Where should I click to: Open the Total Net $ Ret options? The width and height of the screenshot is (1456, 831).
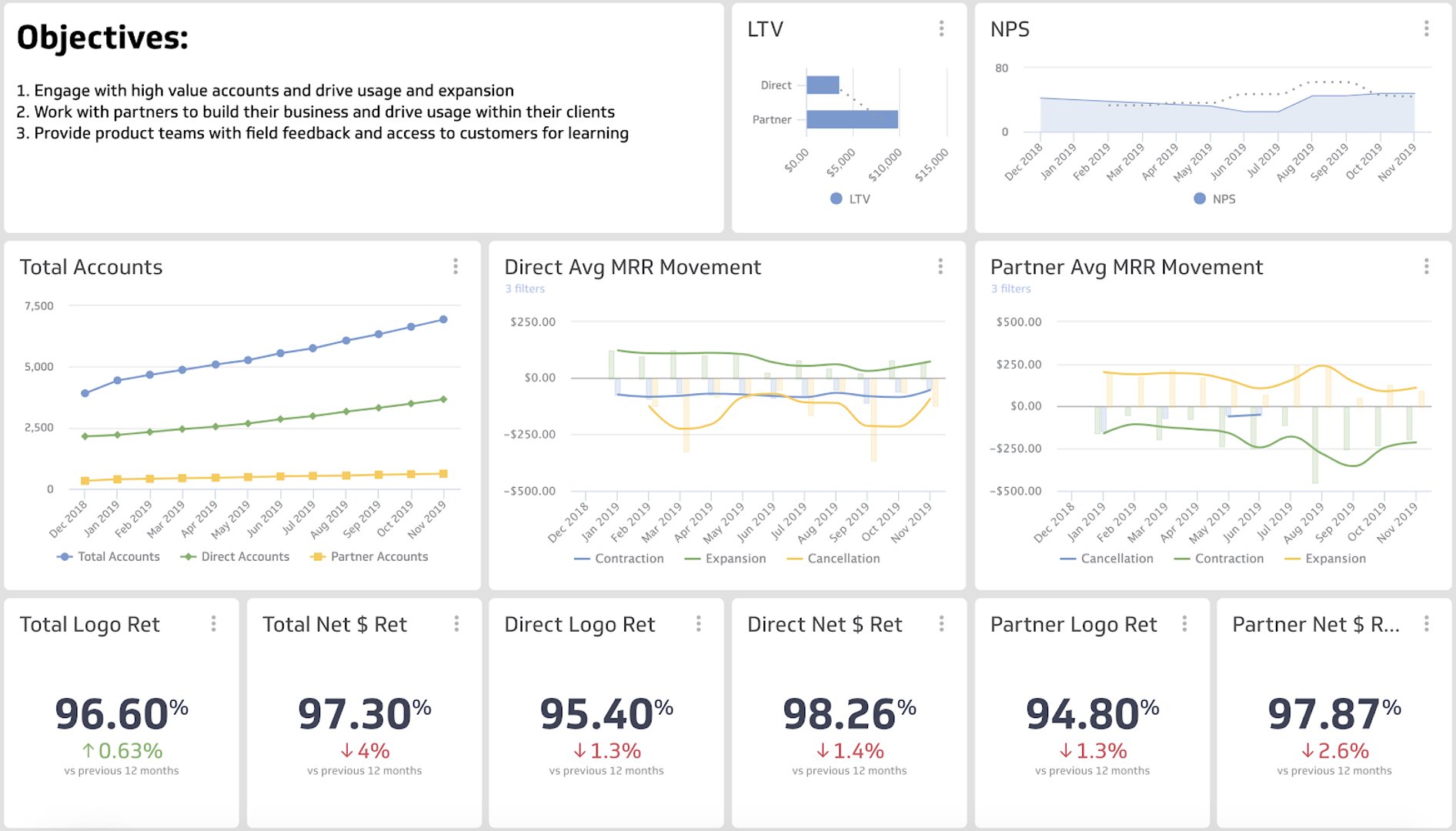pyautogui.click(x=457, y=625)
